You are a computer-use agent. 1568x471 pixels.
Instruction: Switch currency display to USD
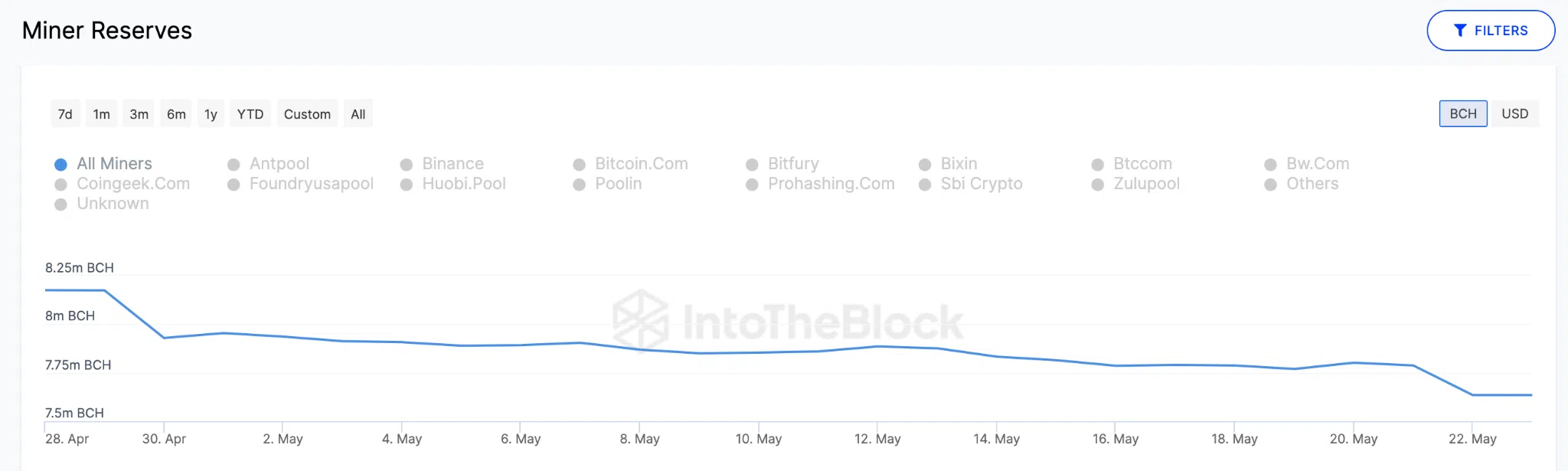[1514, 113]
